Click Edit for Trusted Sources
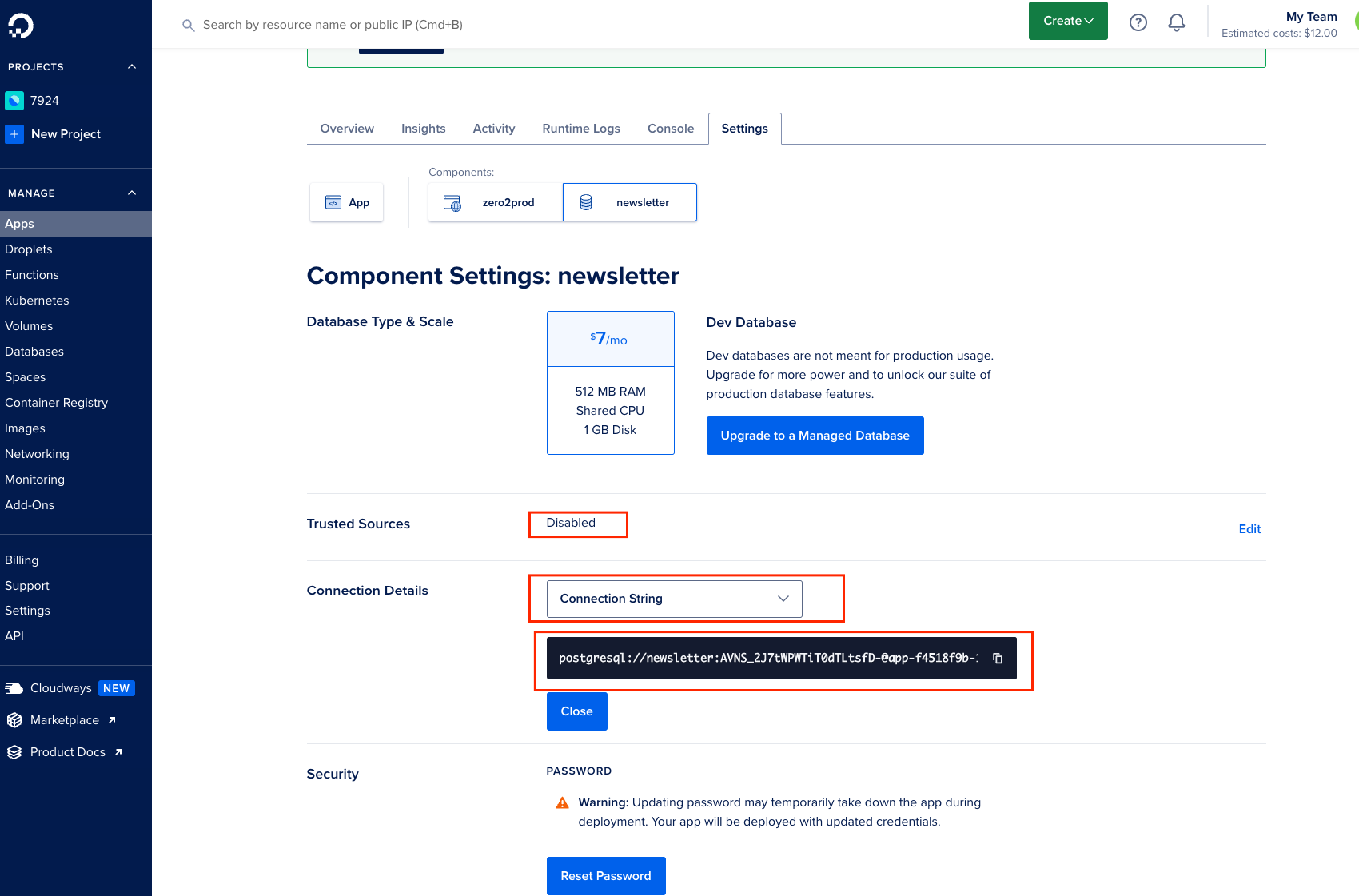The width and height of the screenshot is (1359, 896). pos(1249,529)
